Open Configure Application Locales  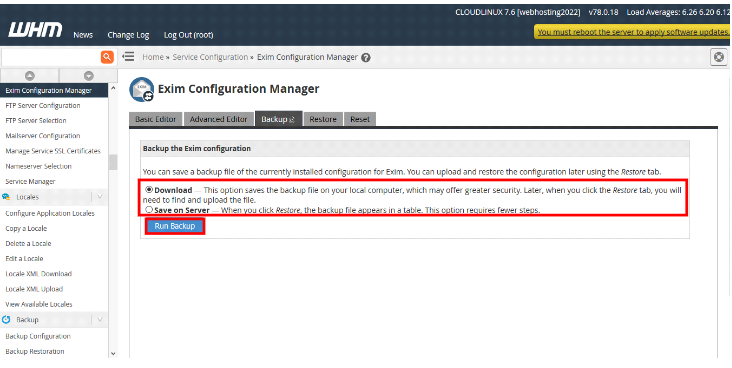point(50,213)
